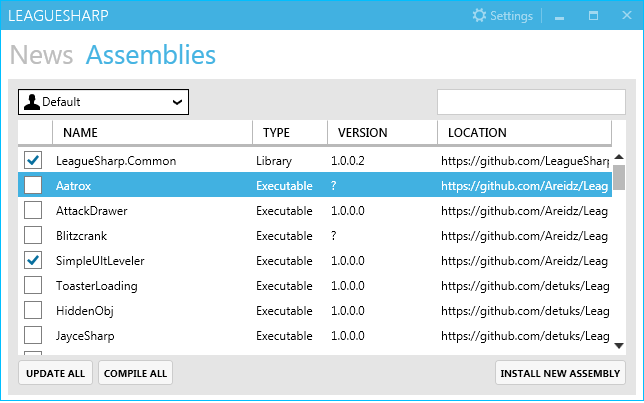Uncheck the LeagueSharp.Common checkbox

pyautogui.click(x=33, y=160)
